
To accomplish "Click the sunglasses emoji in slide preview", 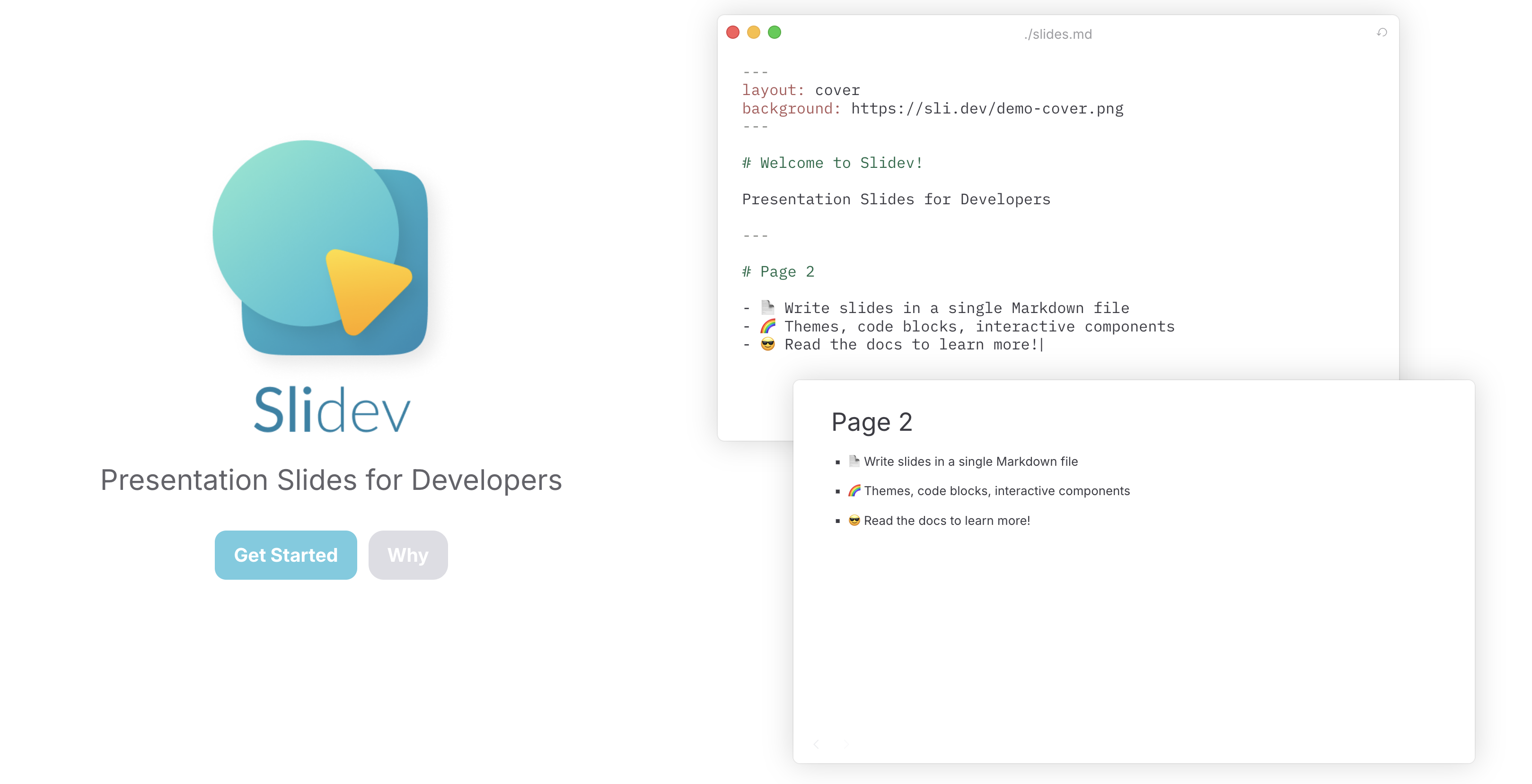I will [854, 520].
